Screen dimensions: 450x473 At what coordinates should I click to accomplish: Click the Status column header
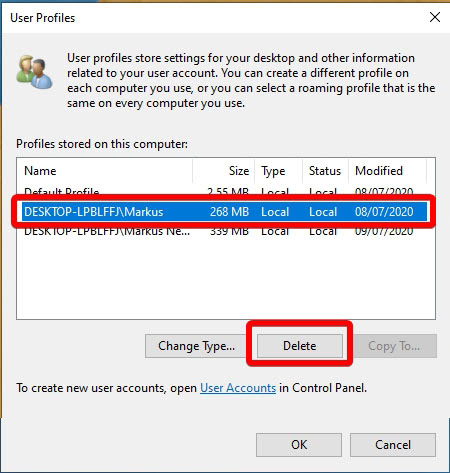(x=325, y=171)
